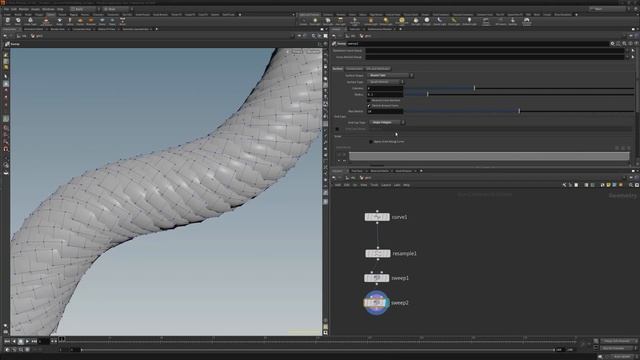This screenshot has height=360, width=640.
Task: Click the geo1 path button above the viewport
Action: (x=37, y=36)
